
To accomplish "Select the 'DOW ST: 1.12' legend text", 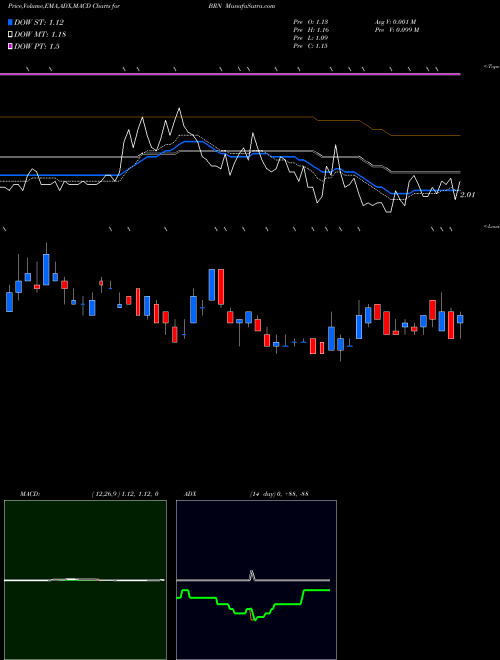I will point(39,23).
